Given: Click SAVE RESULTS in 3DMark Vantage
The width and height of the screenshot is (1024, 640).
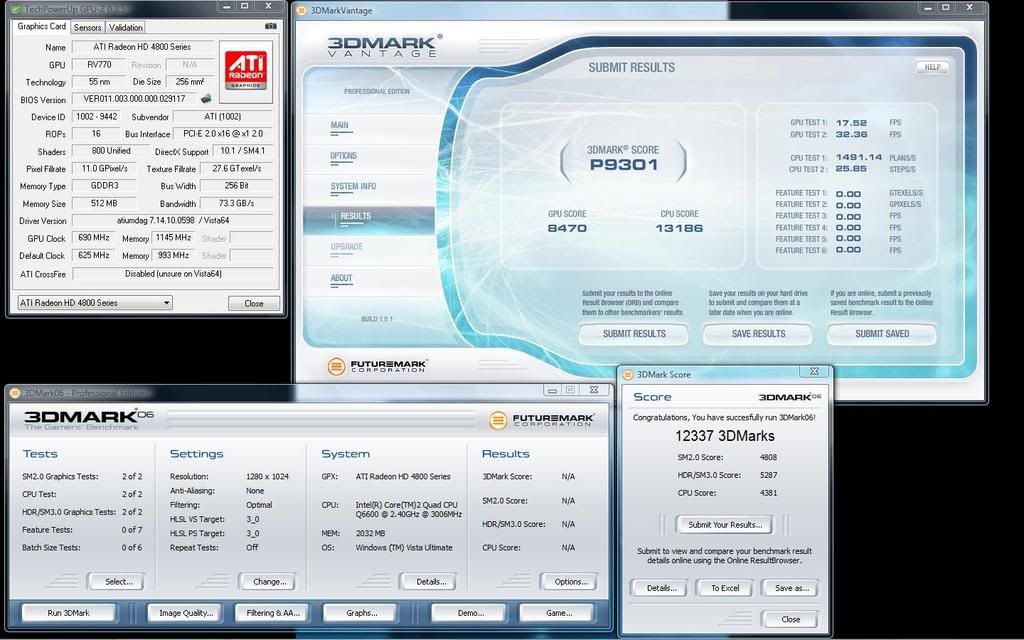Looking at the screenshot, I should (758, 334).
